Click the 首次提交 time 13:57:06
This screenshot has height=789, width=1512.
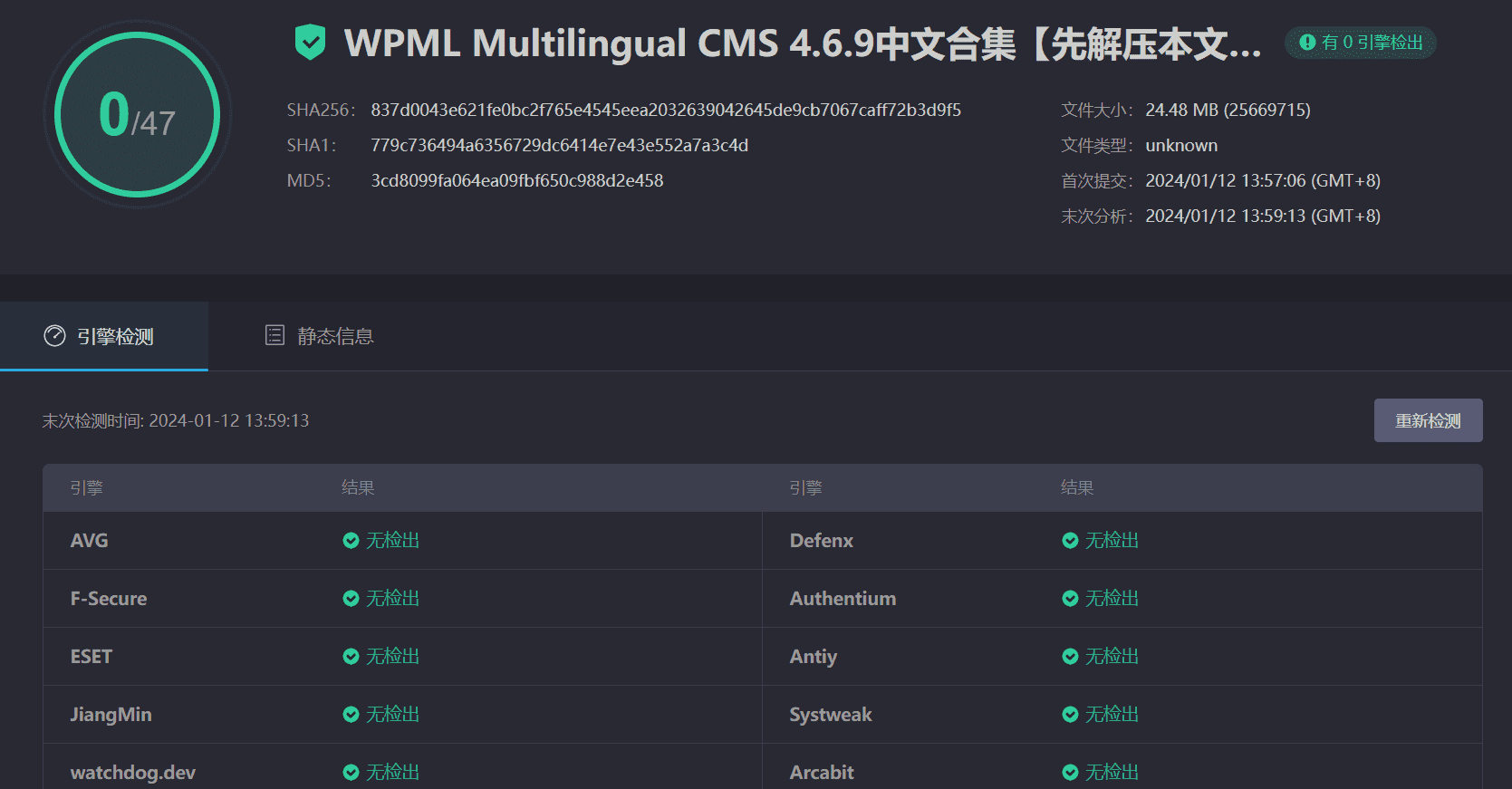[x=1263, y=181]
